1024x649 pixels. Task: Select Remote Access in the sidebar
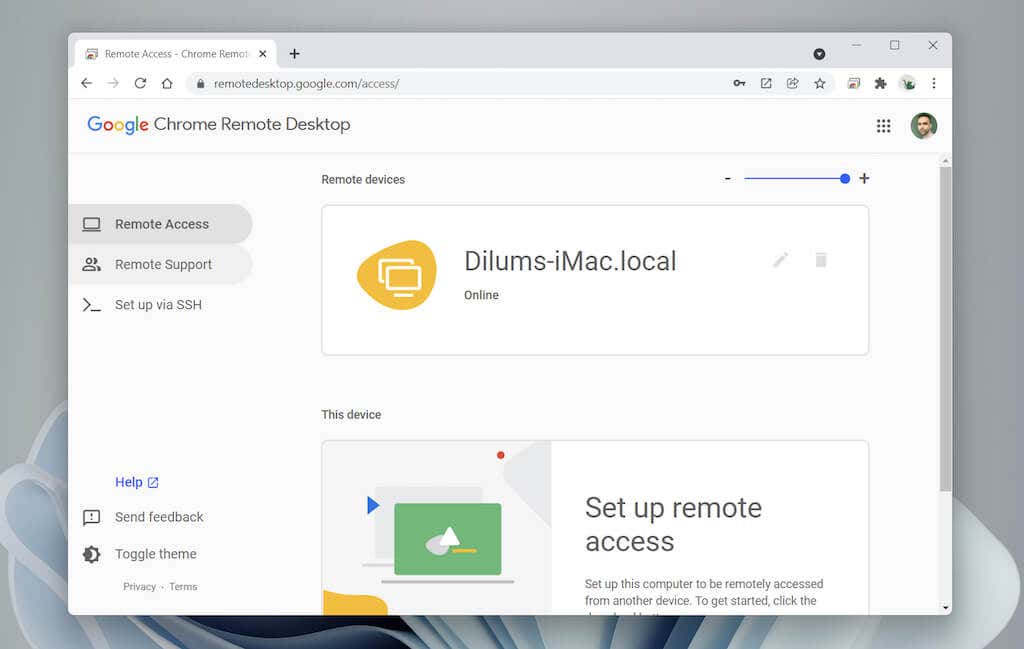tap(160, 224)
